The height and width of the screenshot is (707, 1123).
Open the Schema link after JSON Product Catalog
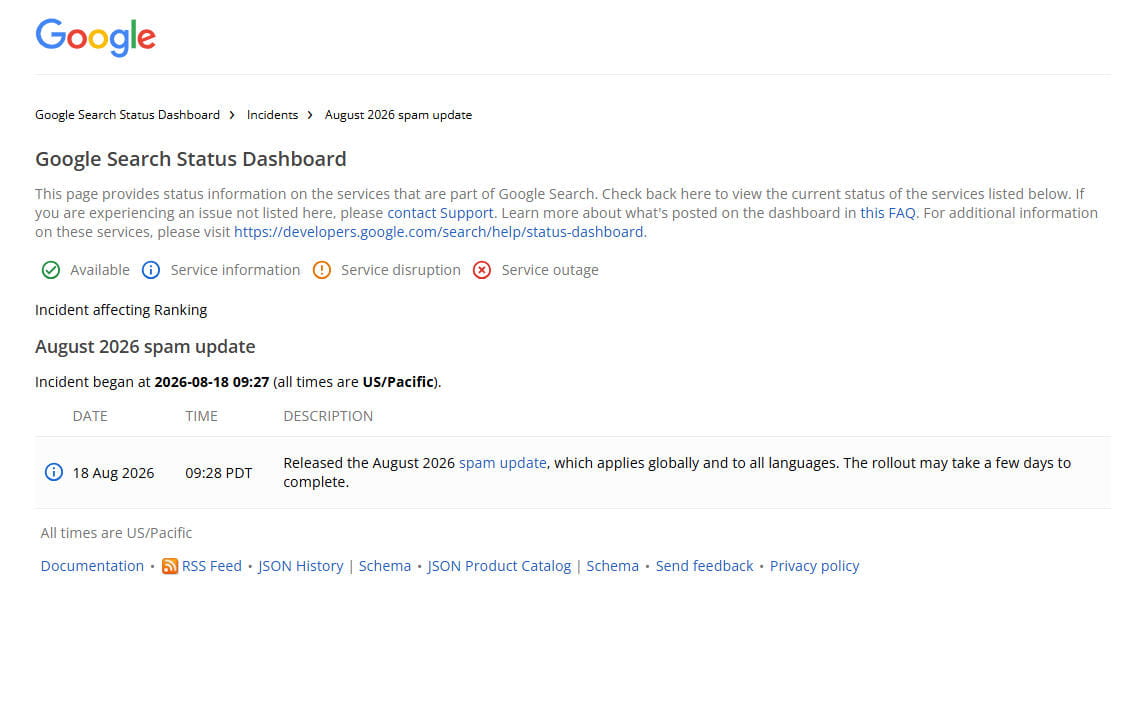click(612, 566)
